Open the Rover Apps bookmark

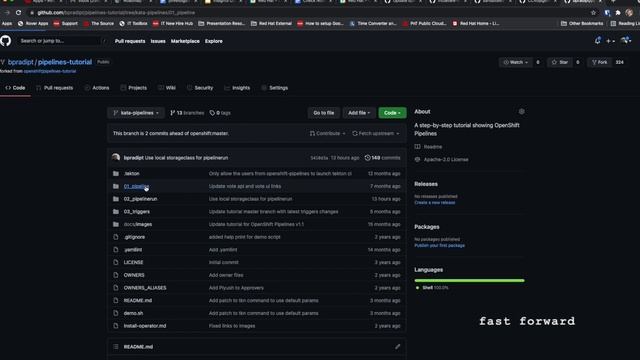pyautogui.click(x=33, y=24)
